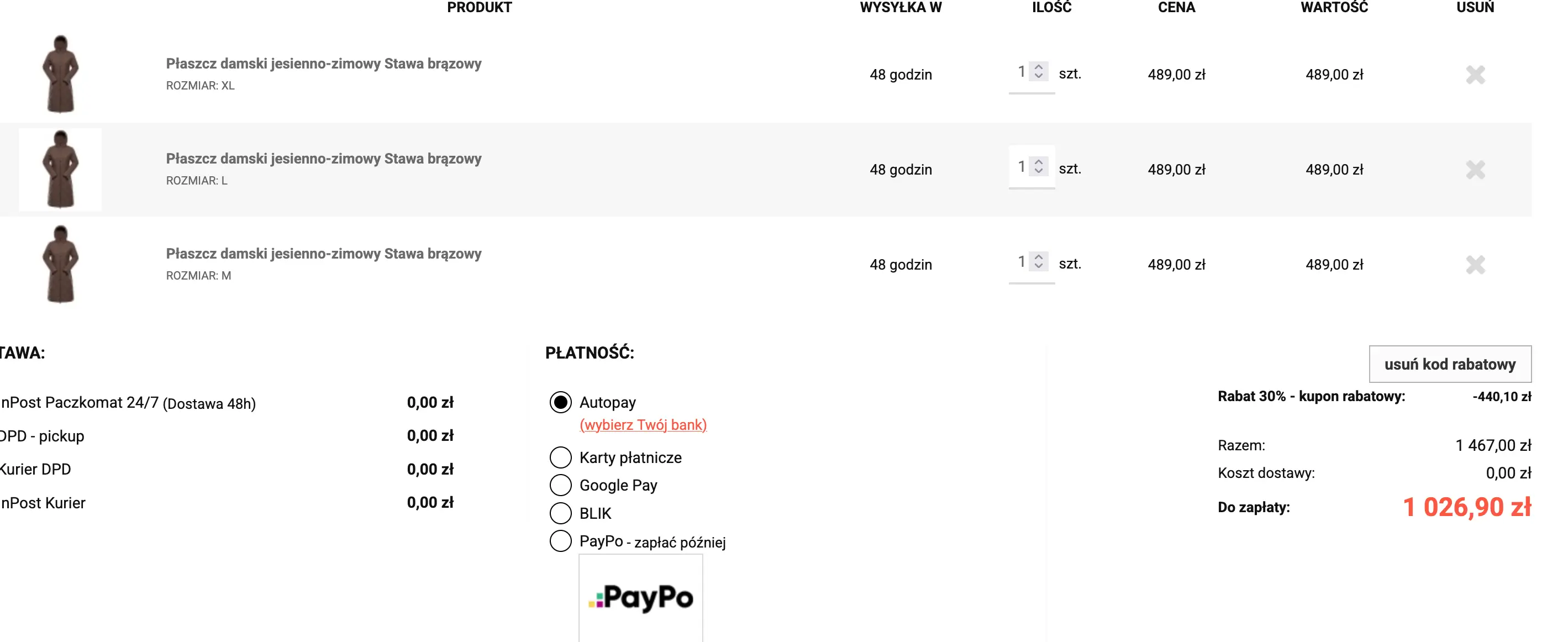Delete the size L coat row
This screenshot has height=642, width=1568.
1475,170
